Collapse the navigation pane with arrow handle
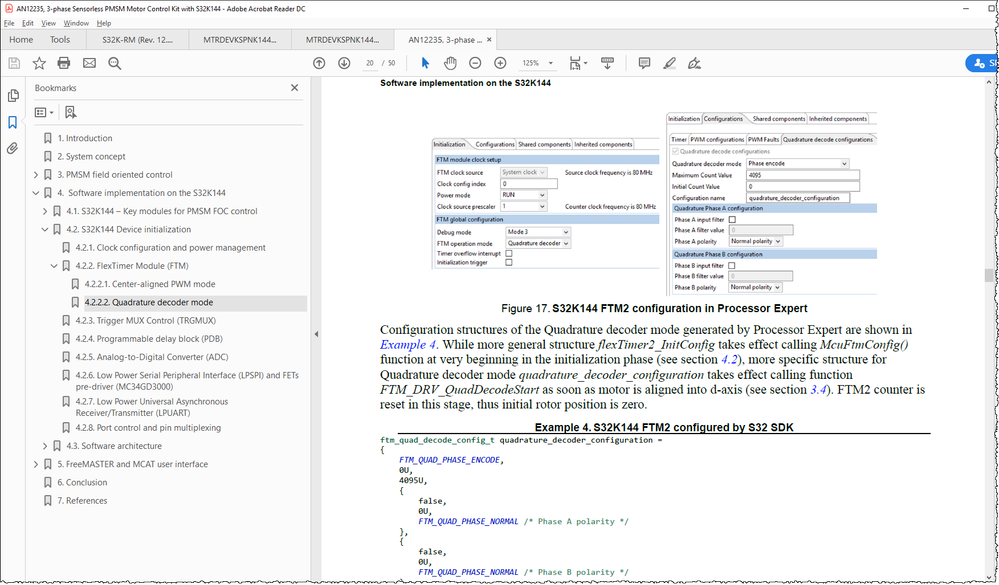 tap(316, 334)
